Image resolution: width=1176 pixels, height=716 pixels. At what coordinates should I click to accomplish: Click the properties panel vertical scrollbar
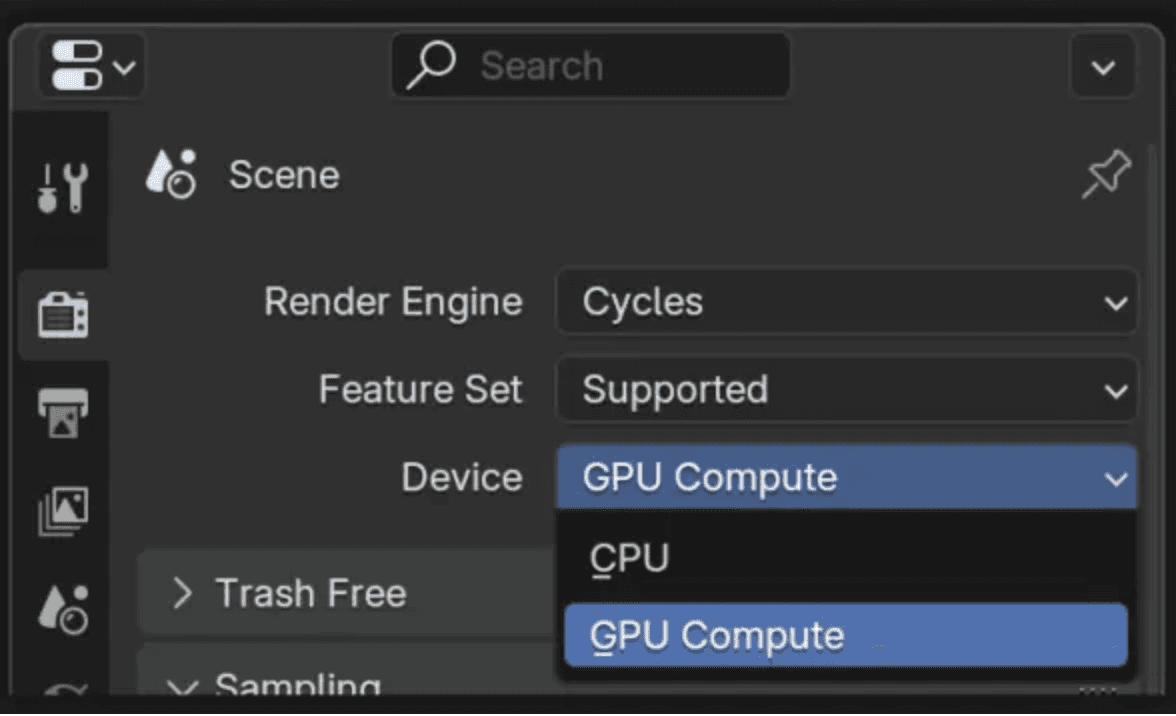pos(1148,420)
